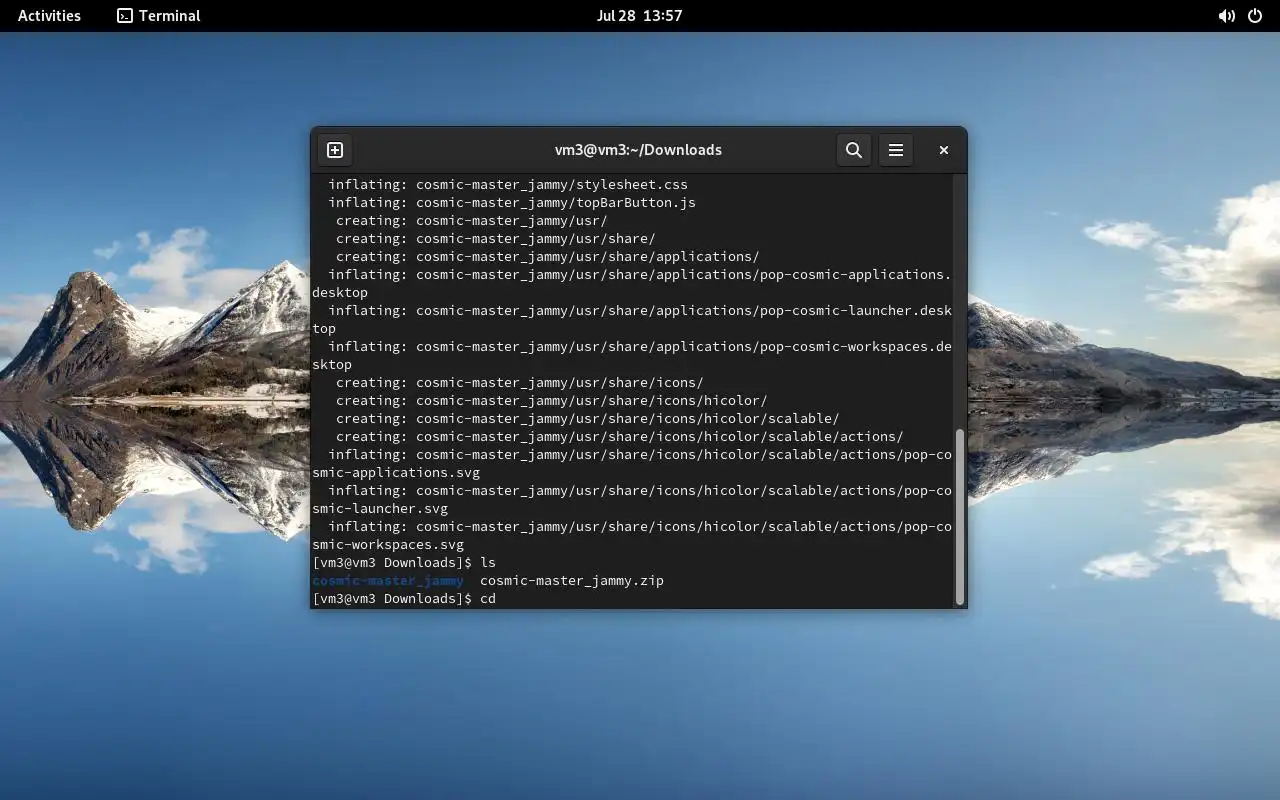This screenshot has width=1280, height=800.
Task: Click the line creating hicolor/scalable/actions/
Action: (620, 437)
